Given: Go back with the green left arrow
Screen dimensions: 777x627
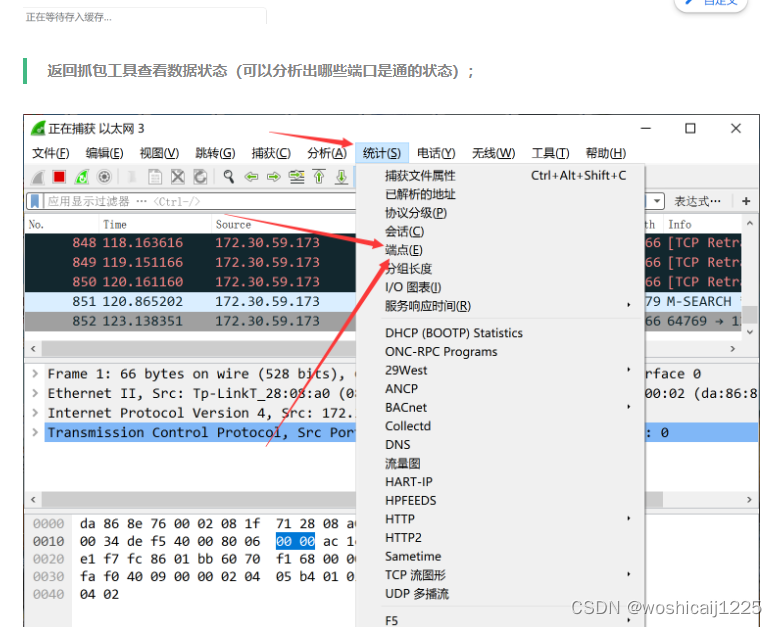Looking at the screenshot, I should tap(252, 177).
